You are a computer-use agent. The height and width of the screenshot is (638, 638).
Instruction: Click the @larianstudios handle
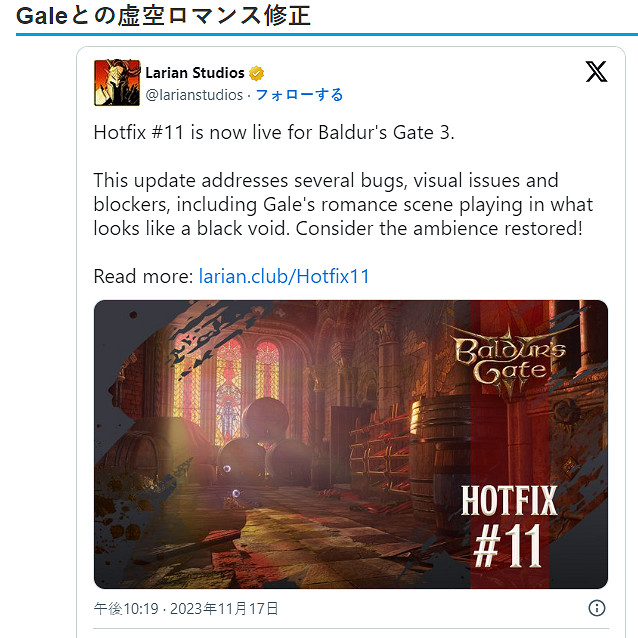tap(194, 95)
